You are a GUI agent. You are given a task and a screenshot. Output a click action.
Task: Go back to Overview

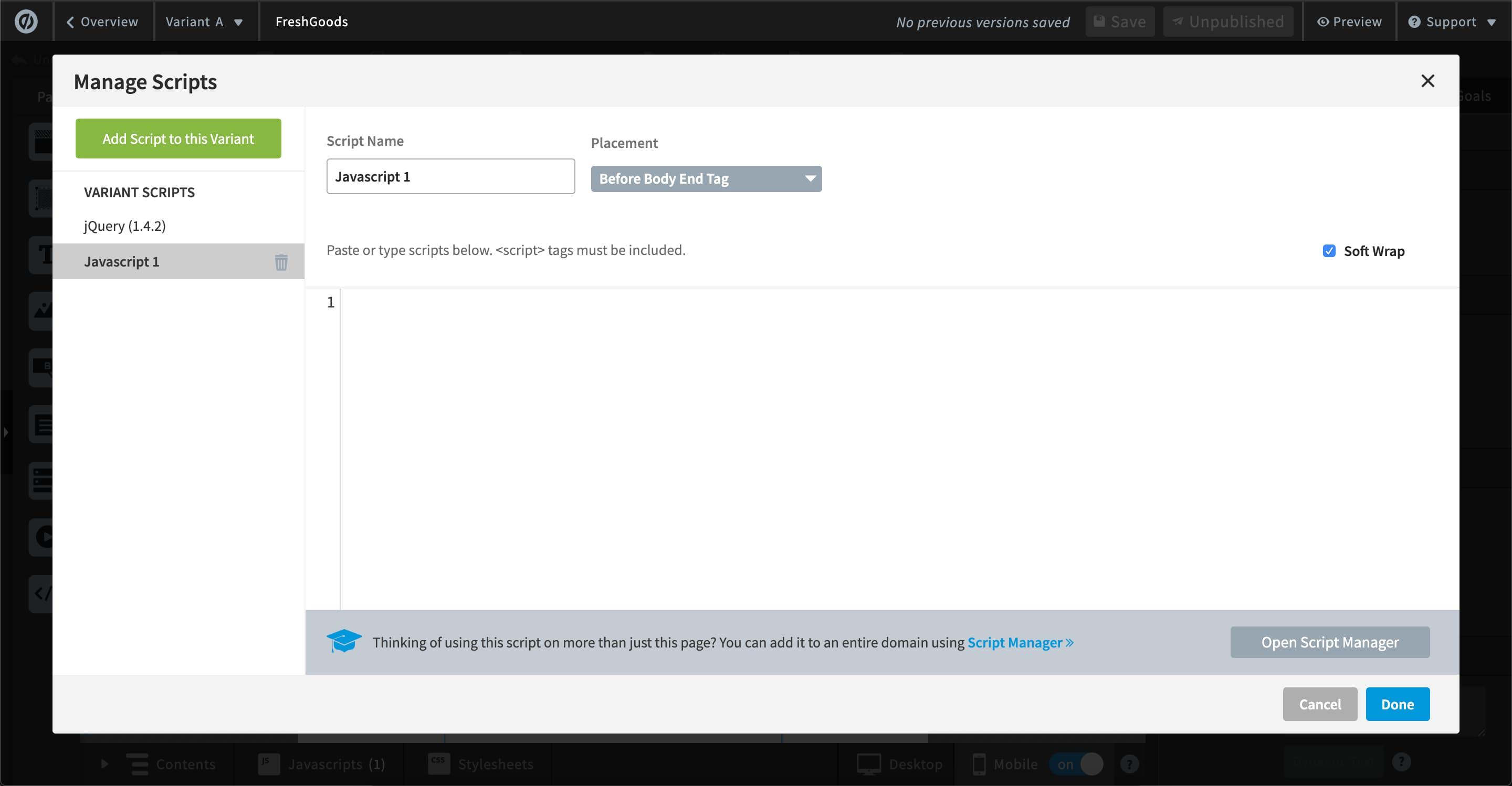pyautogui.click(x=103, y=22)
